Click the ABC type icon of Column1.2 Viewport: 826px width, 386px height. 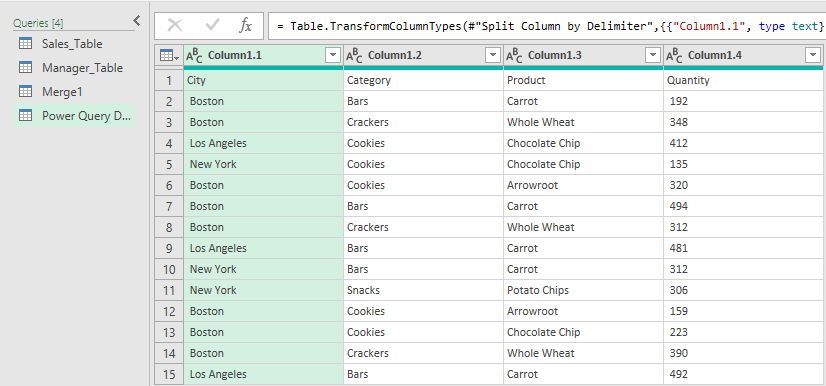click(x=355, y=56)
